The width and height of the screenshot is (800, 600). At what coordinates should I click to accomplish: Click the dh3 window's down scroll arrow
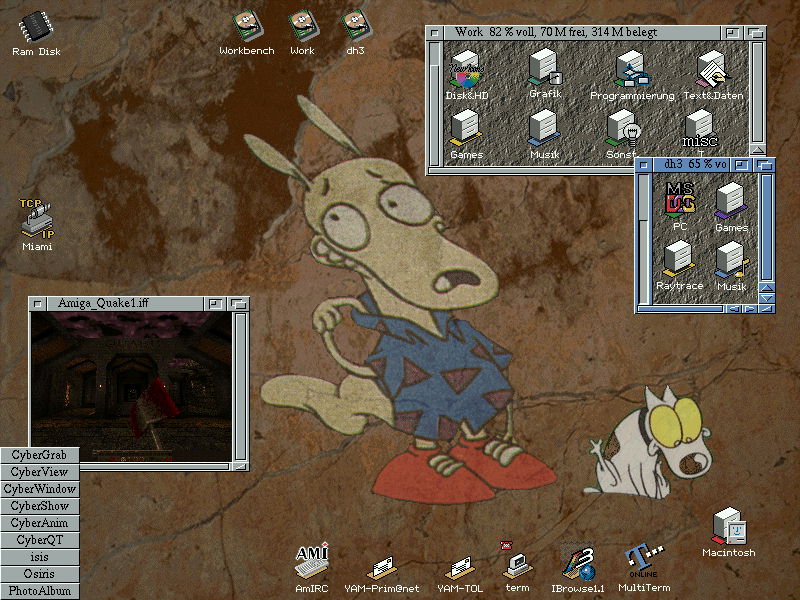coord(767,298)
